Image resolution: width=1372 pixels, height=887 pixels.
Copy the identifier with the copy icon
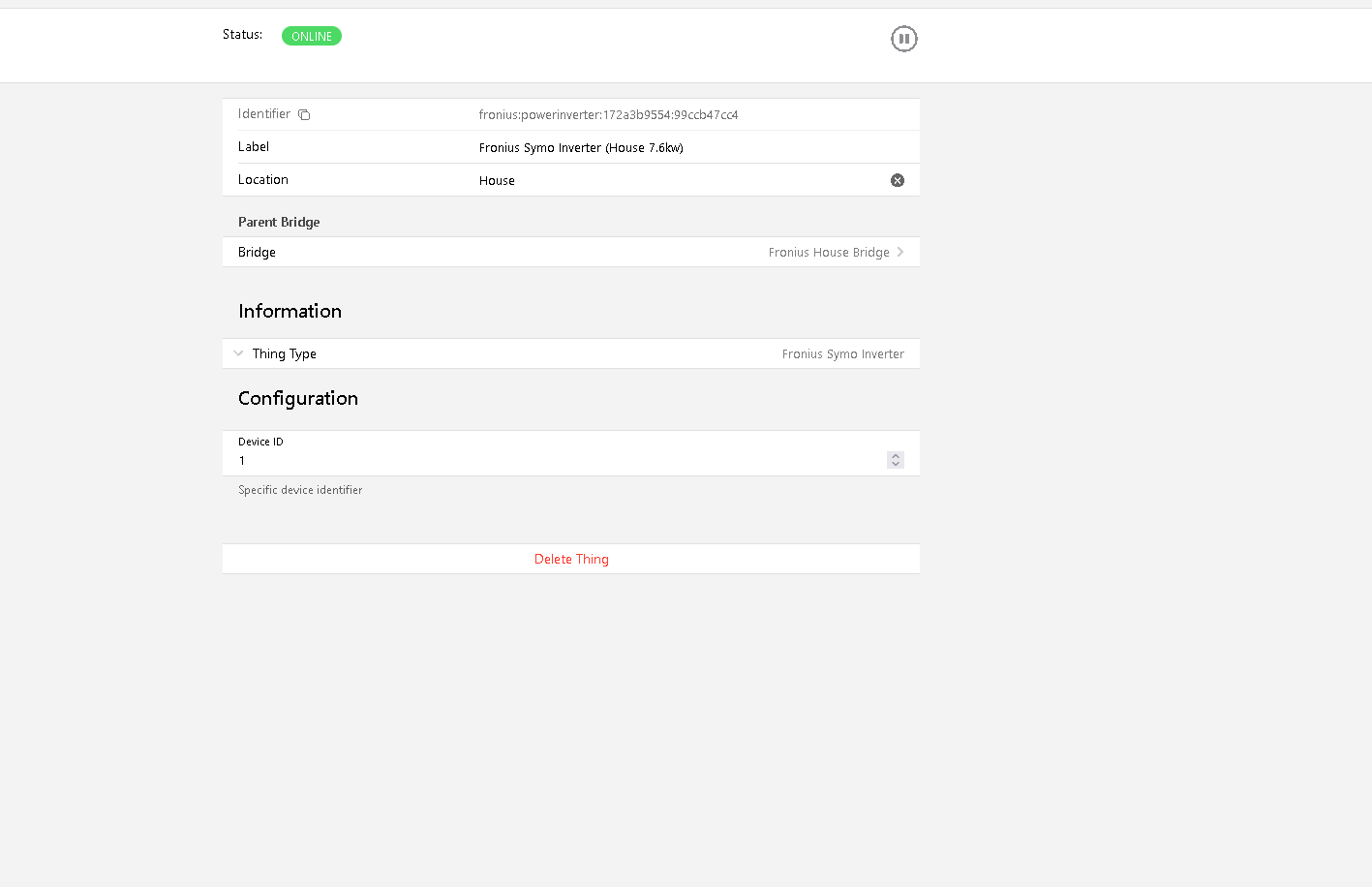304,115
